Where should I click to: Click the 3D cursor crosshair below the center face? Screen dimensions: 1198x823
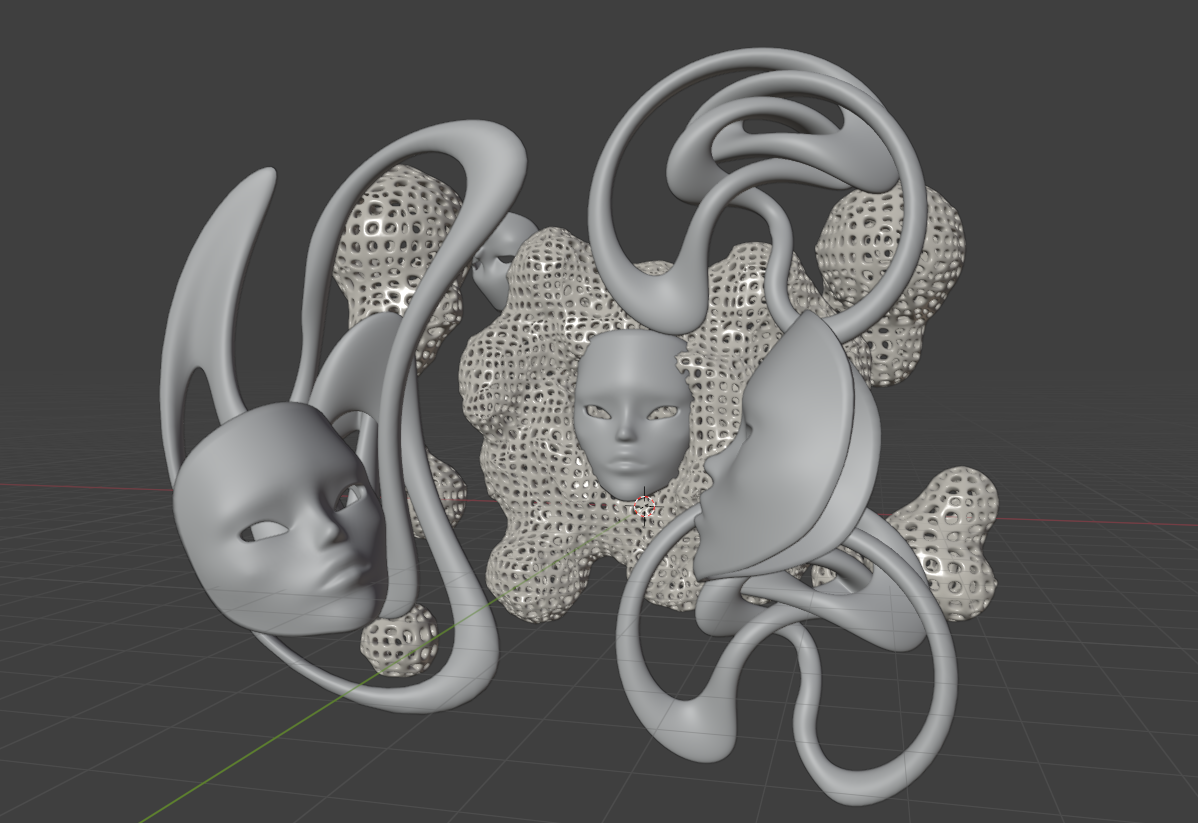click(x=645, y=504)
